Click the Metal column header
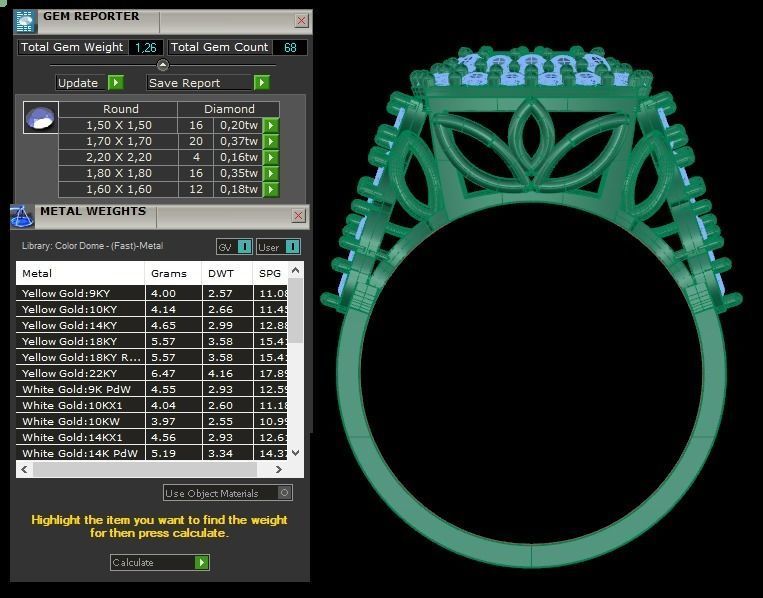 coord(80,273)
